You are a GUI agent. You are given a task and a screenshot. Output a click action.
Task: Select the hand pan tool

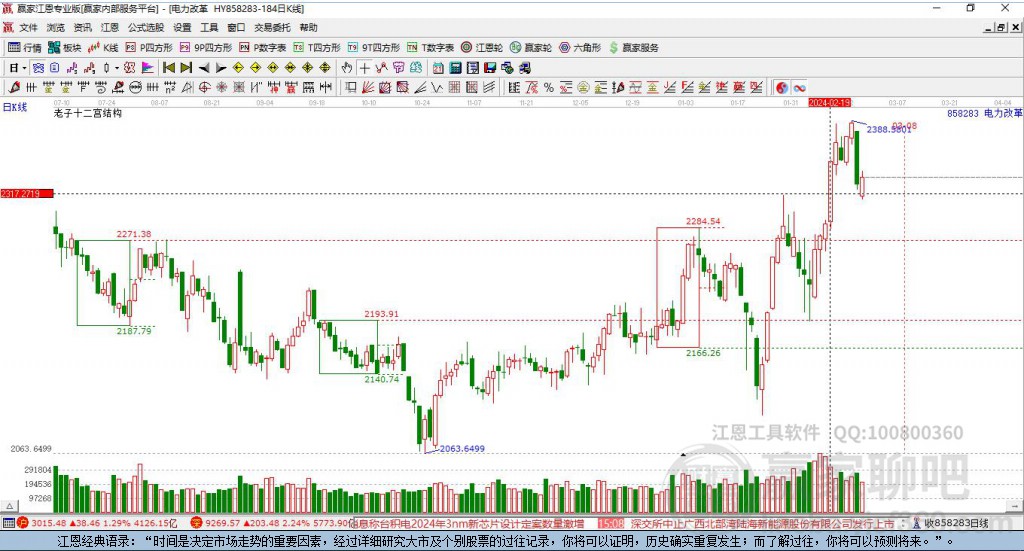pyautogui.click(x=347, y=68)
